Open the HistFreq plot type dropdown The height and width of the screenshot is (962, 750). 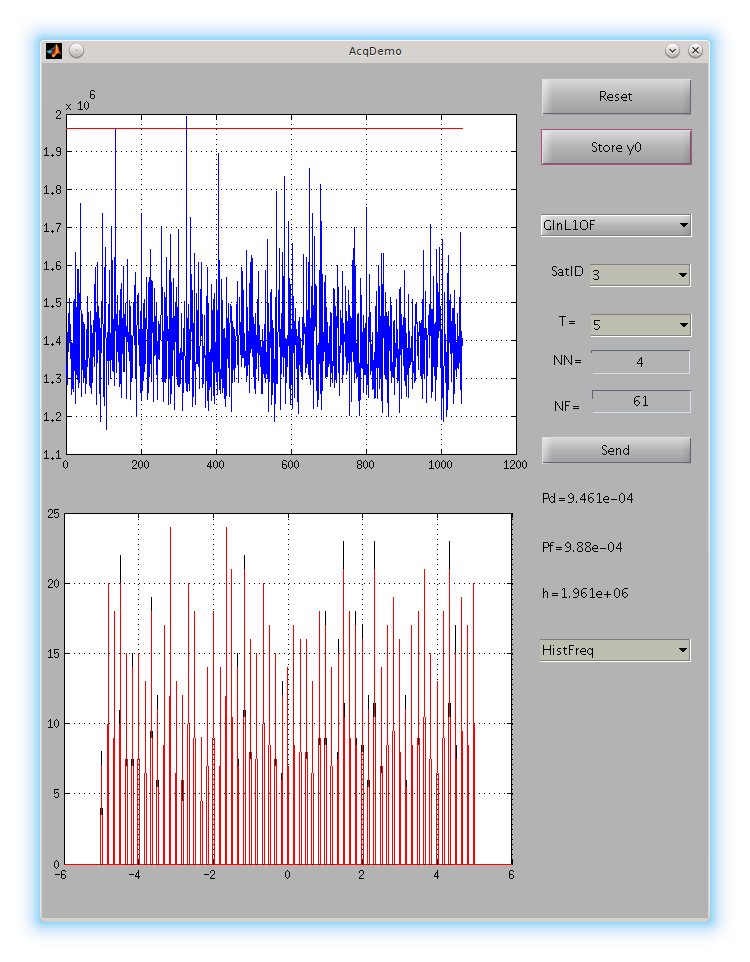(615, 650)
